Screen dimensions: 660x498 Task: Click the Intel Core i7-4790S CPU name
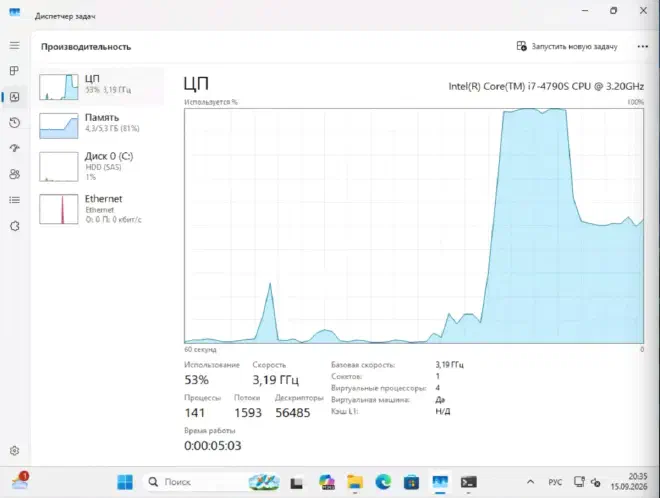coord(546,86)
